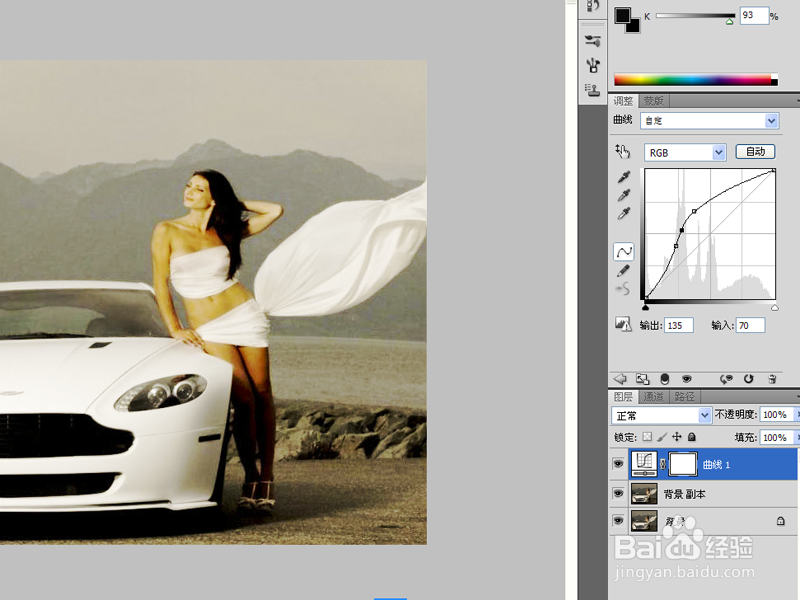Viewport: 800px width, 600px height.
Task: Select the white layer mask thumbnail
Action: 683,464
